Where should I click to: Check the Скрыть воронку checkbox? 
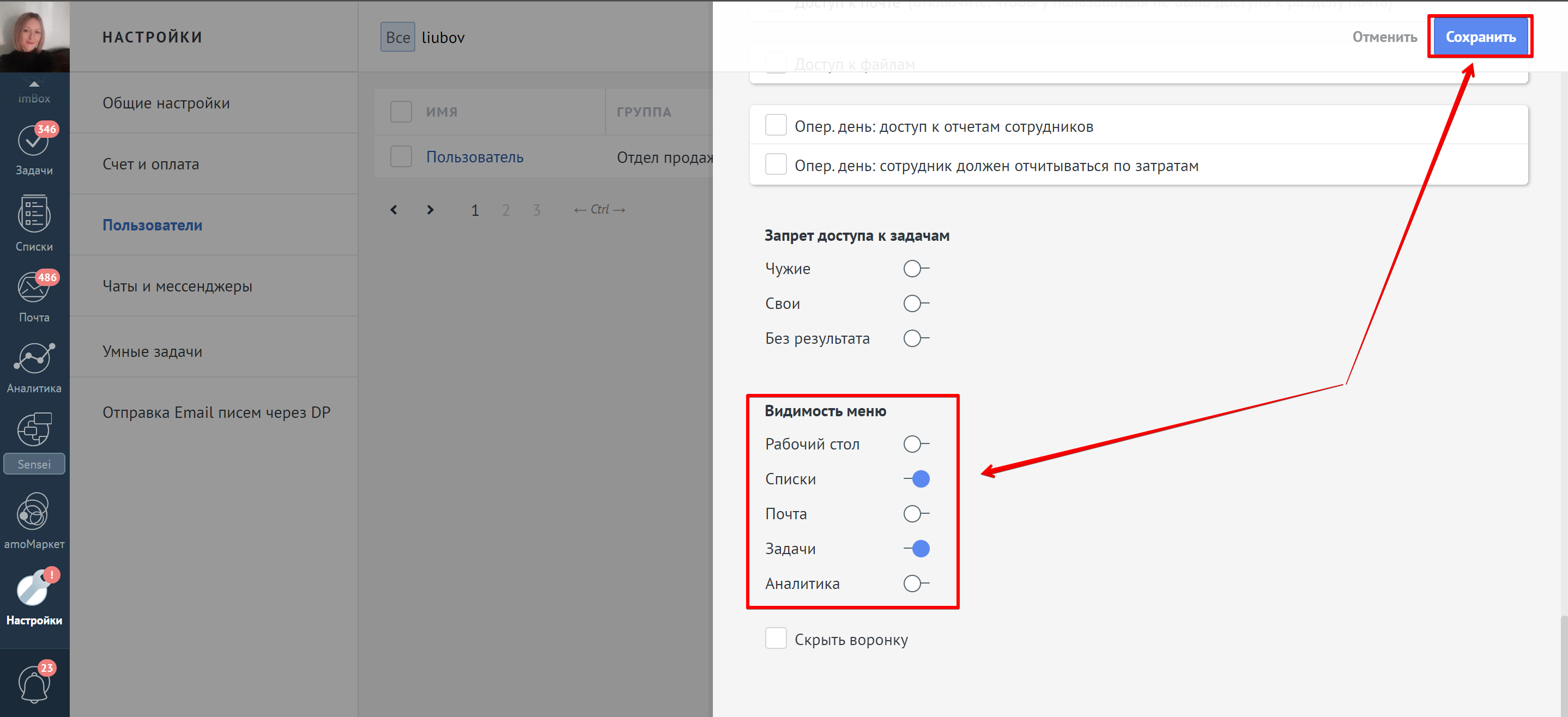click(x=776, y=639)
